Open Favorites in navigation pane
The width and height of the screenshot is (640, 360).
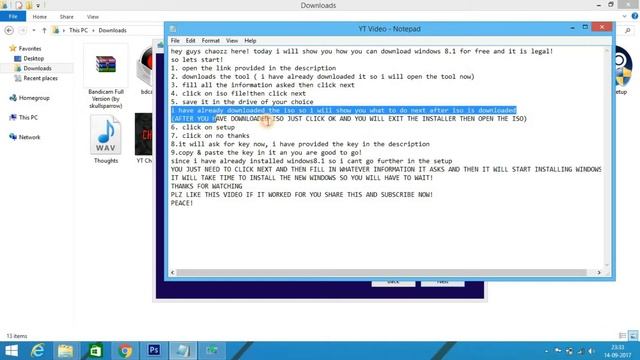[x=30, y=49]
